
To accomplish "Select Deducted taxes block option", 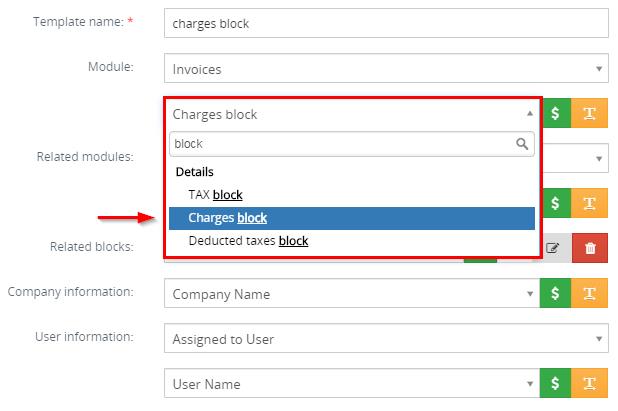I will pyautogui.click(x=248, y=241).
